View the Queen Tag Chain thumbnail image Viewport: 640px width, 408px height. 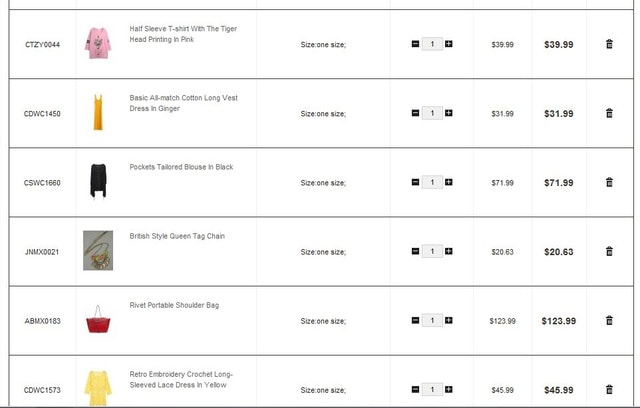(x=97, y=250)
